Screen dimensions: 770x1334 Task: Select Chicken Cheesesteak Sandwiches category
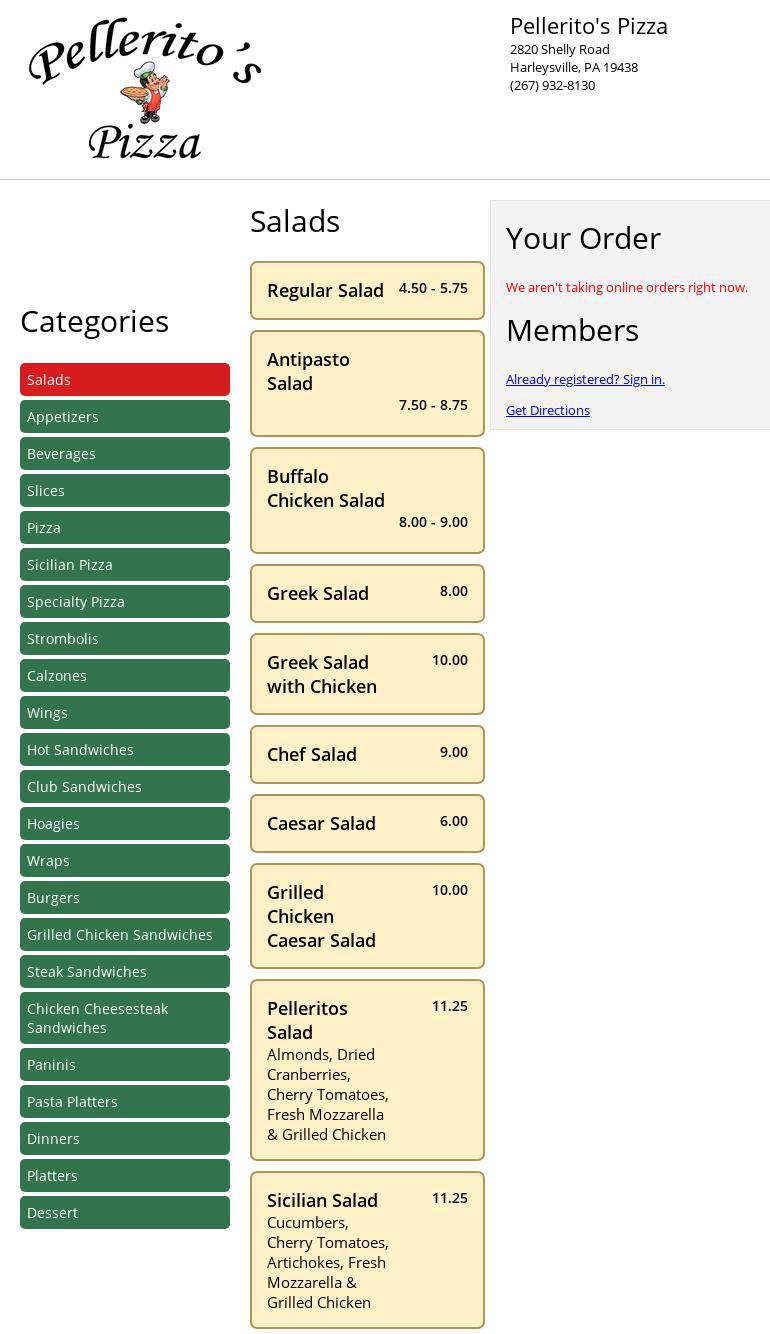[x=125, y=1018]
